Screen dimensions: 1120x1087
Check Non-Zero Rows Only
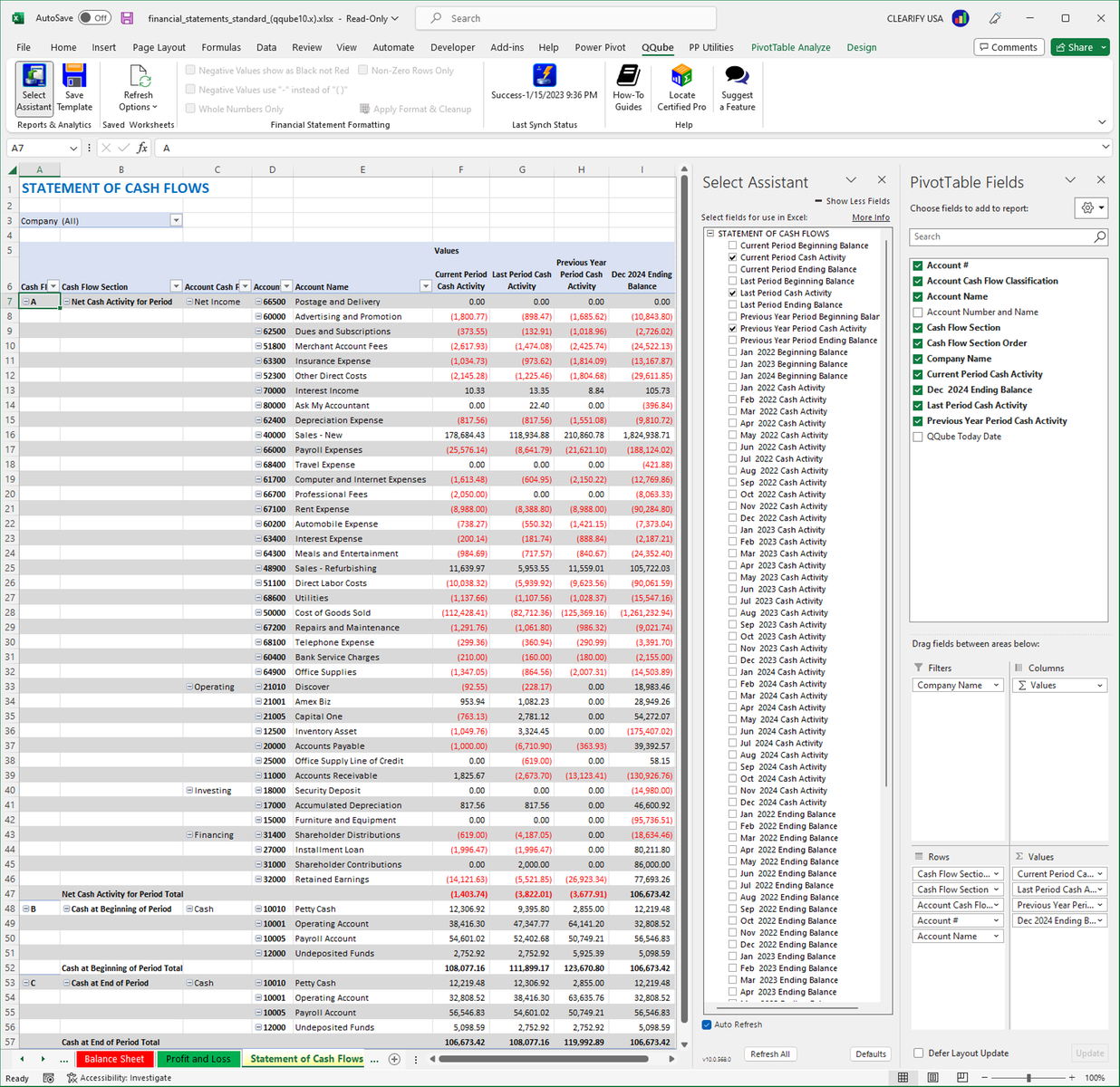(x=362, y=70)
